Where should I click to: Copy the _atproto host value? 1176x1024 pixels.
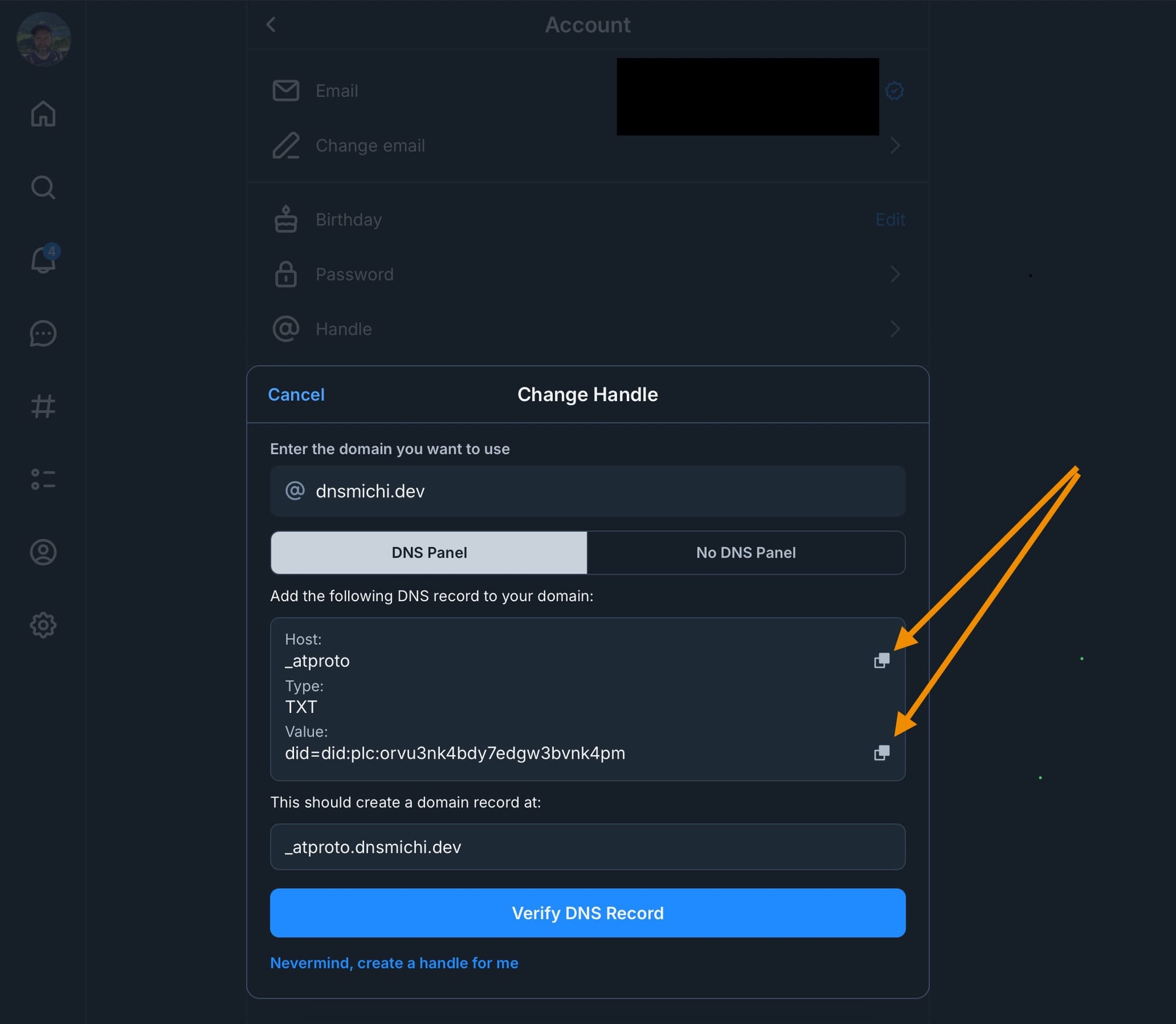(x=881, y=661)
